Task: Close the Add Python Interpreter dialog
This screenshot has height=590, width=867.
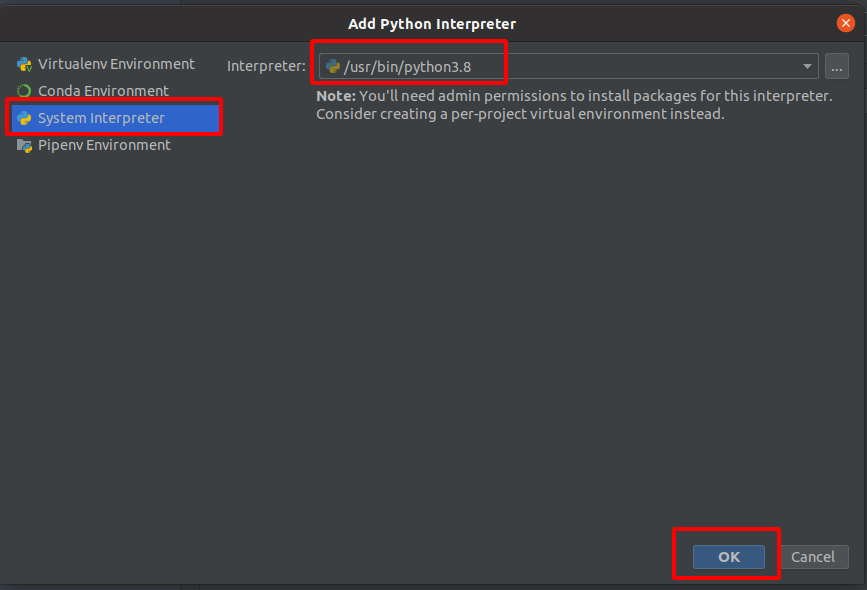Action: pos(846,23)
